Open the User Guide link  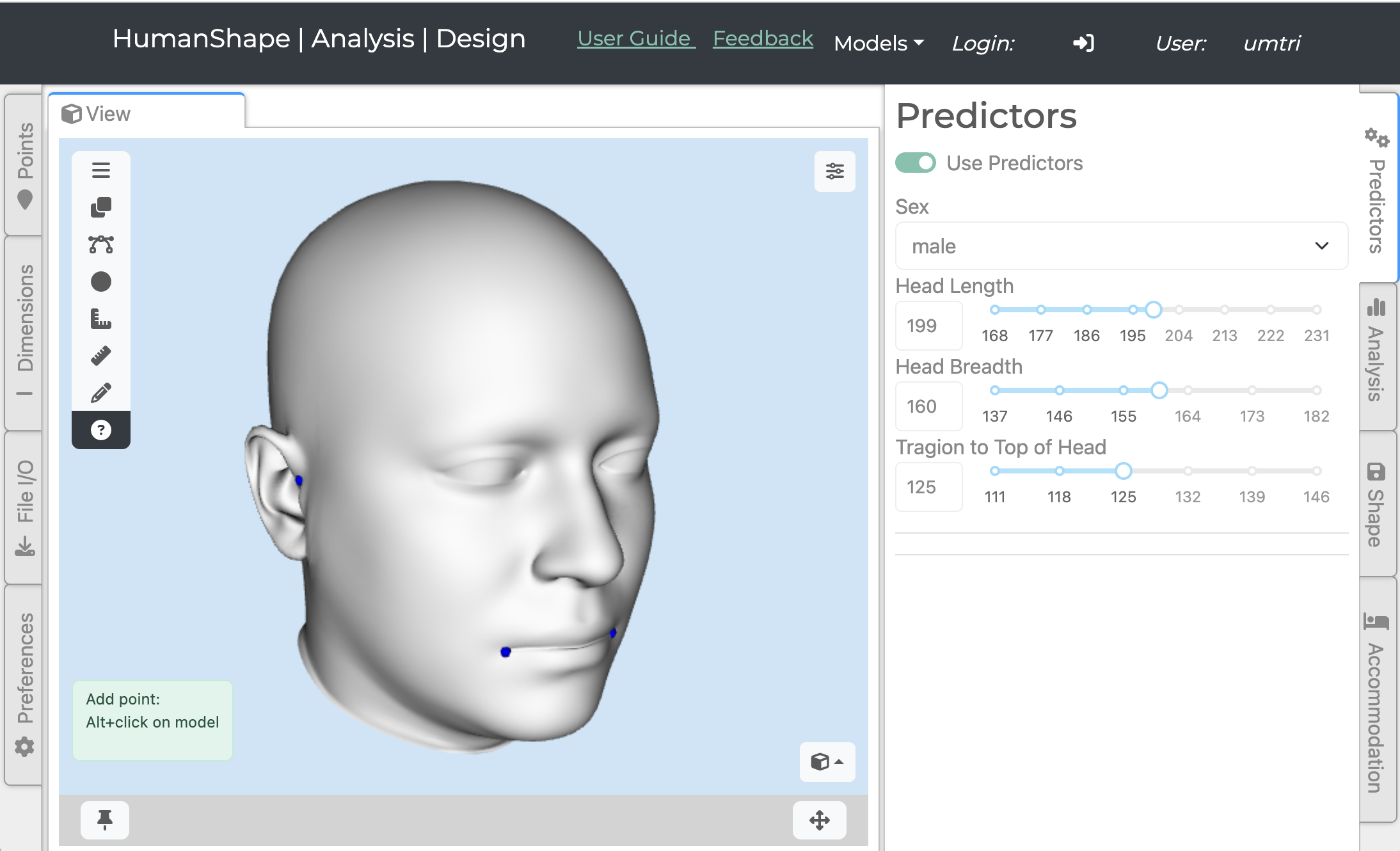click(635, 38)
